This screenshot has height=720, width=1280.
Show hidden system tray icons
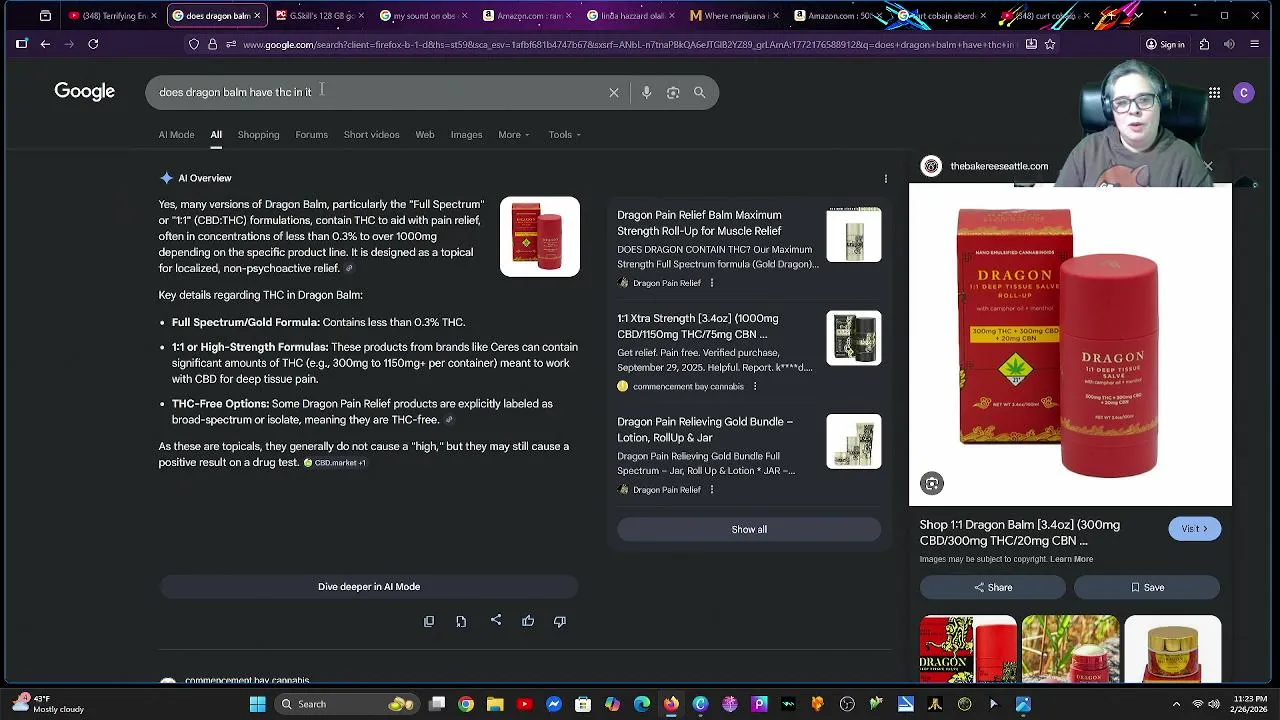(1176, 704)
